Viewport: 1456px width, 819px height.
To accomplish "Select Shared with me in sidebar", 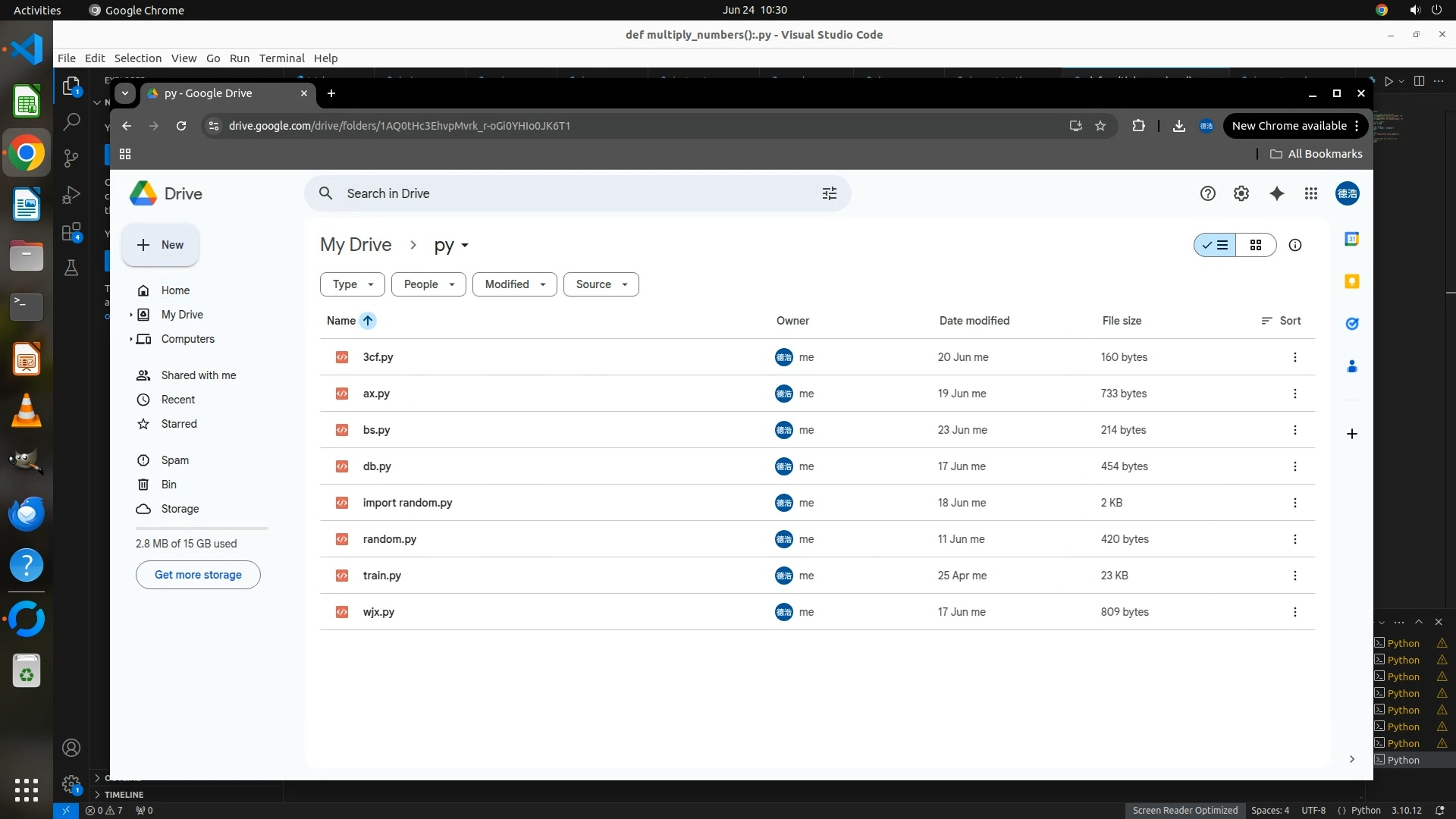I will pos(198,375).
